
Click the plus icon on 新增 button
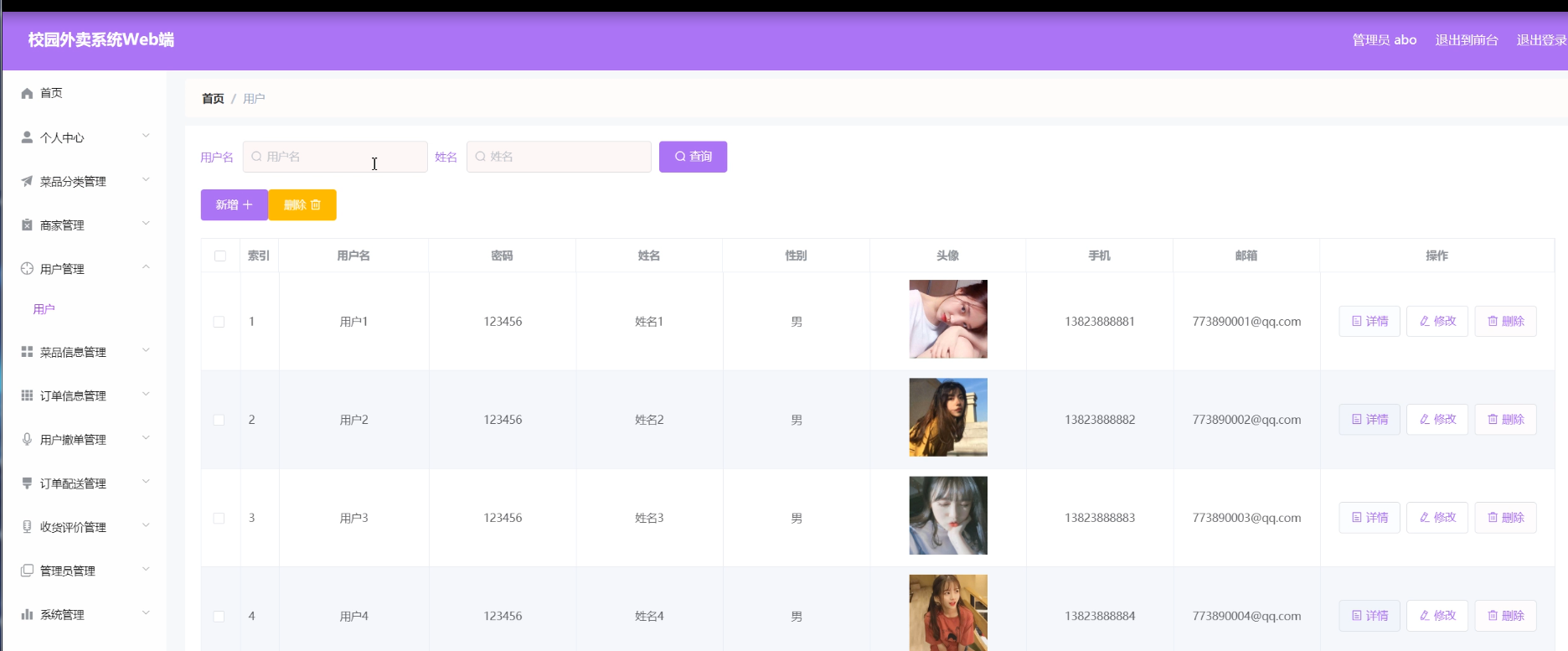click(247, 204)
